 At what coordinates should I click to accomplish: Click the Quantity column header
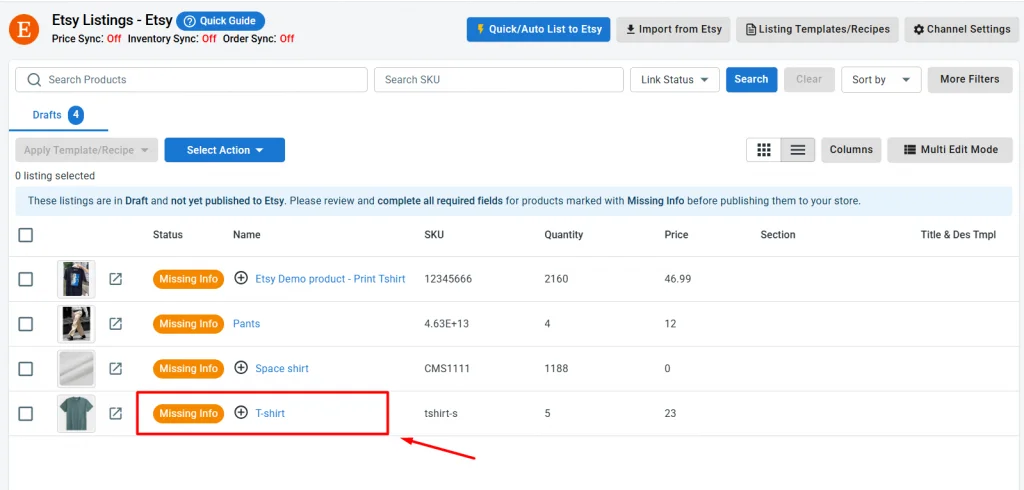564,235
